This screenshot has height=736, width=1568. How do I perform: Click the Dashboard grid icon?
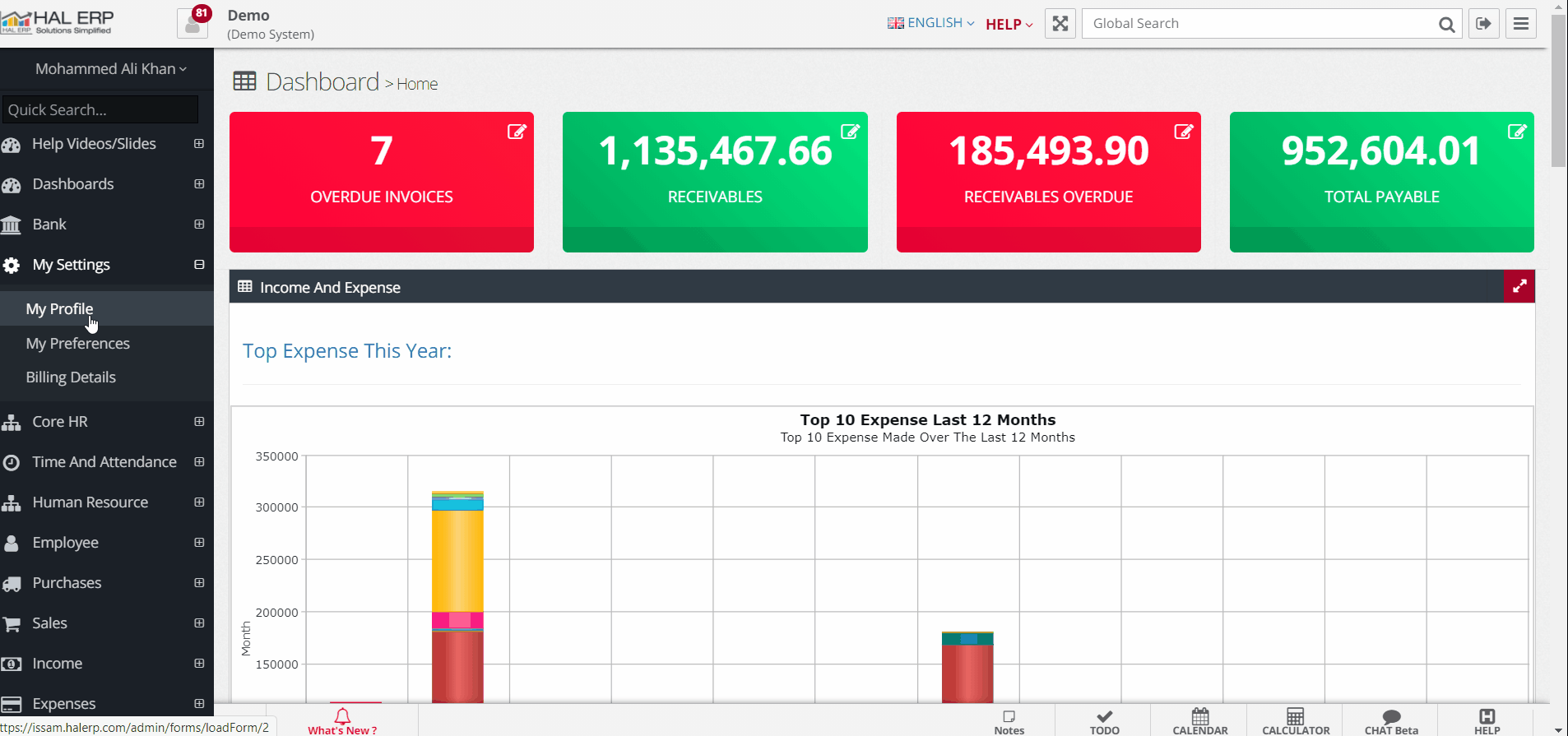(x=244, y=81)
